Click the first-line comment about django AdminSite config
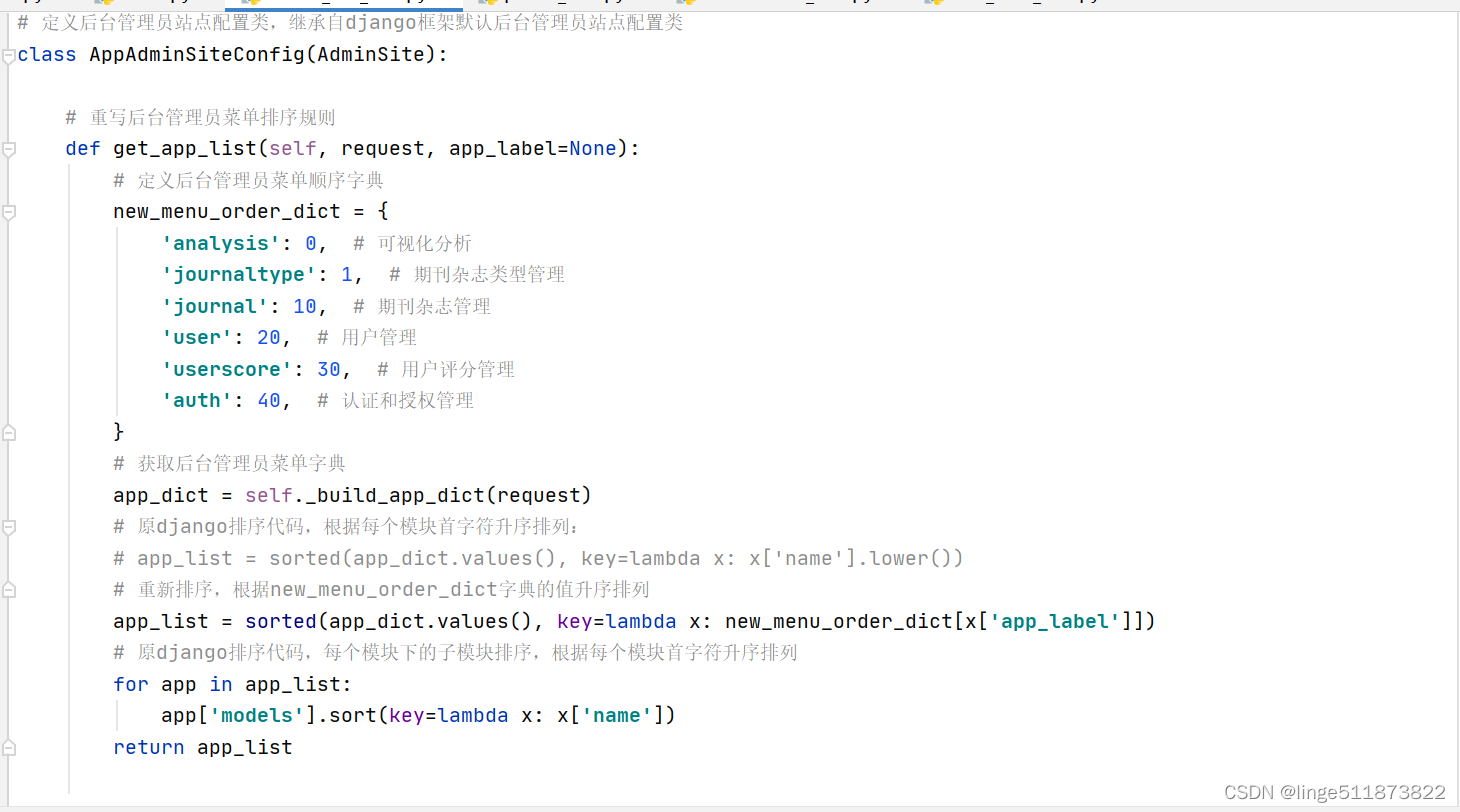 (x=350, y=22)
